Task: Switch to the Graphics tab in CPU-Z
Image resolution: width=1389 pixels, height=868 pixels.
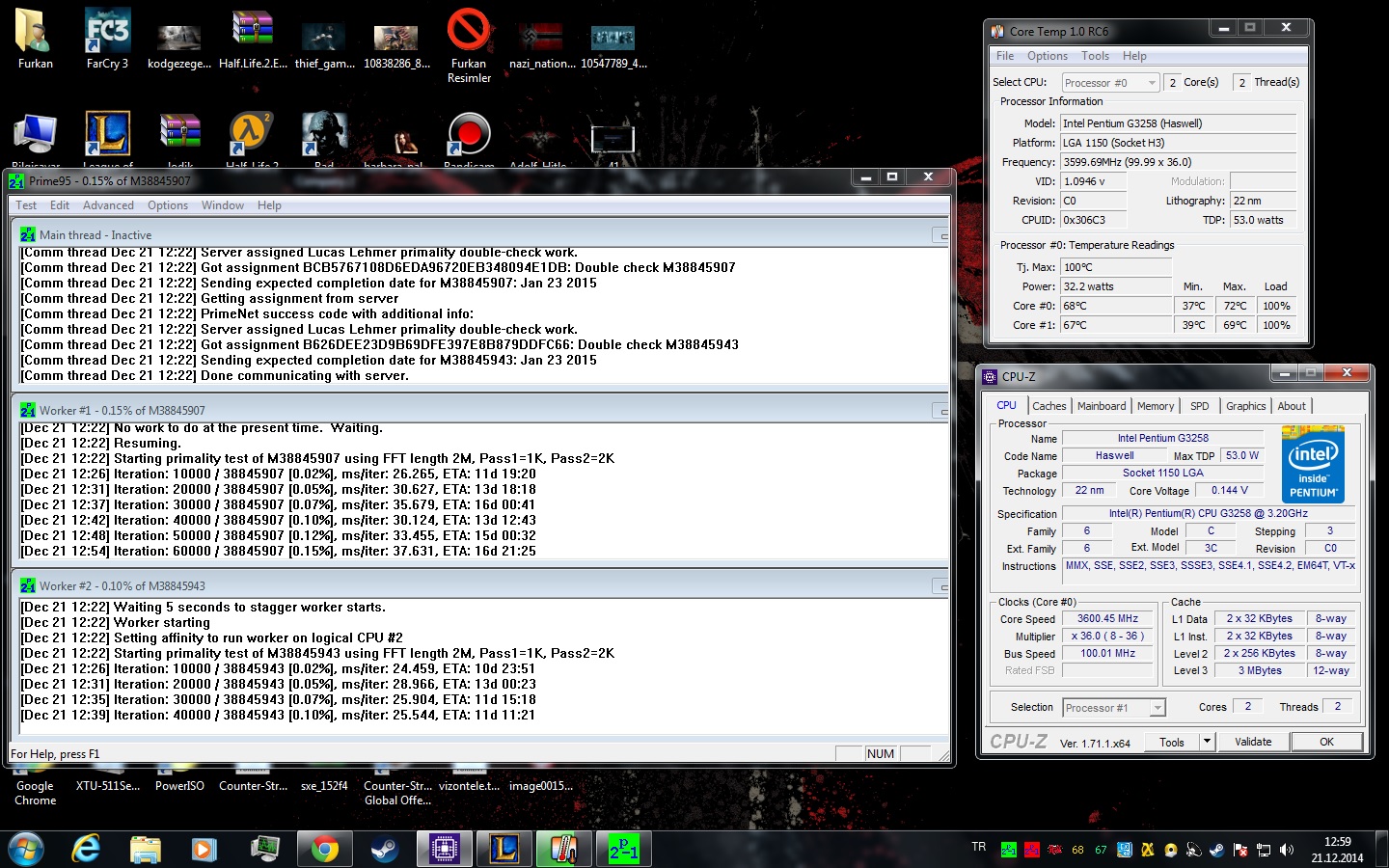Action: 1245,406
